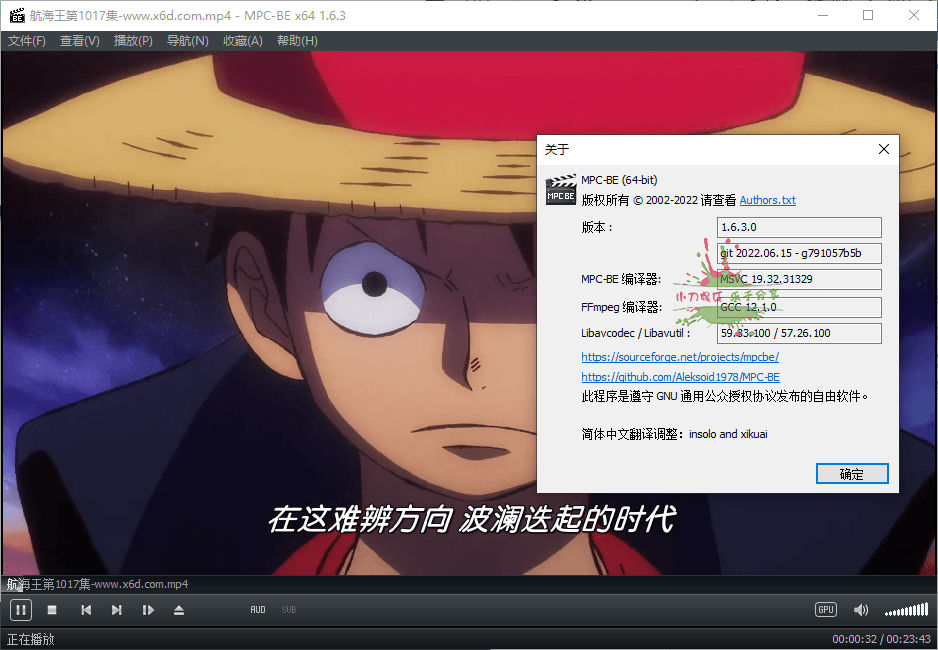Click the GPU status indicator
This screenshot has height=650, width=938.
(825, 609)
